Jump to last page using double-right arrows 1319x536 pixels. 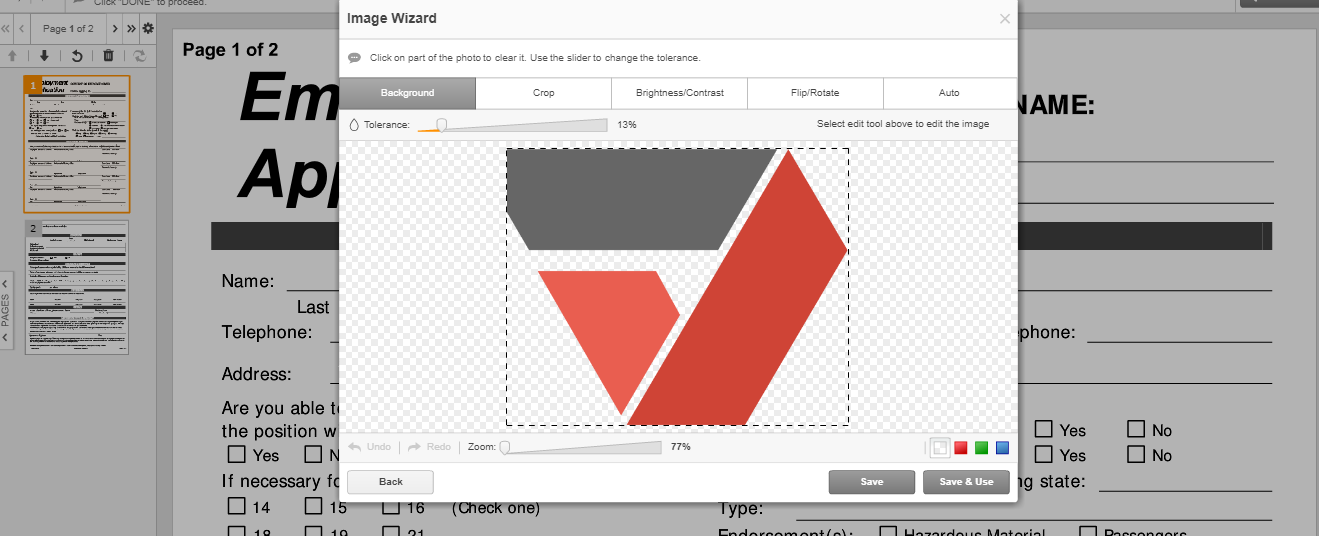coord(131,28)
